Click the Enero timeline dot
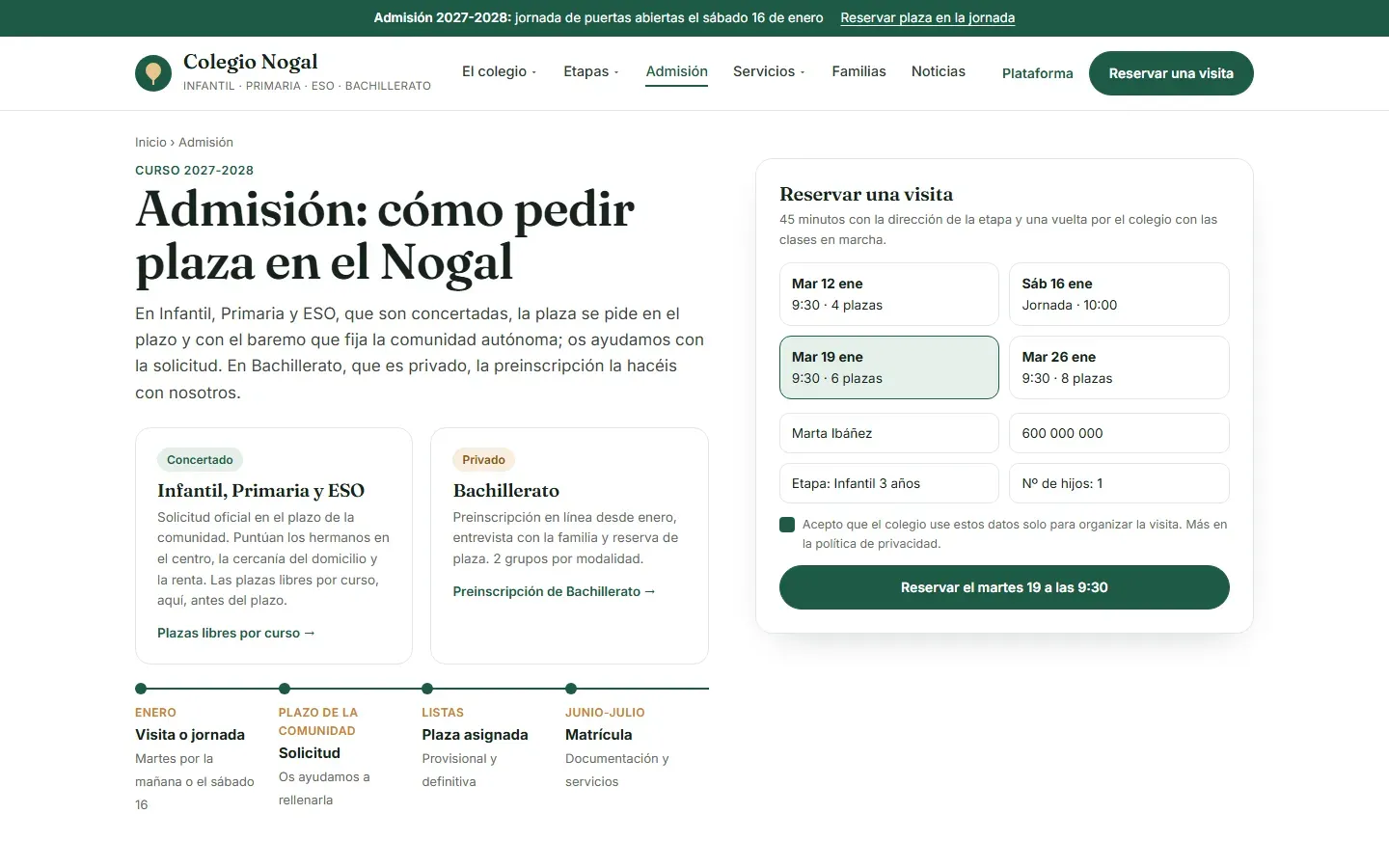 click(x=141, y=689)
